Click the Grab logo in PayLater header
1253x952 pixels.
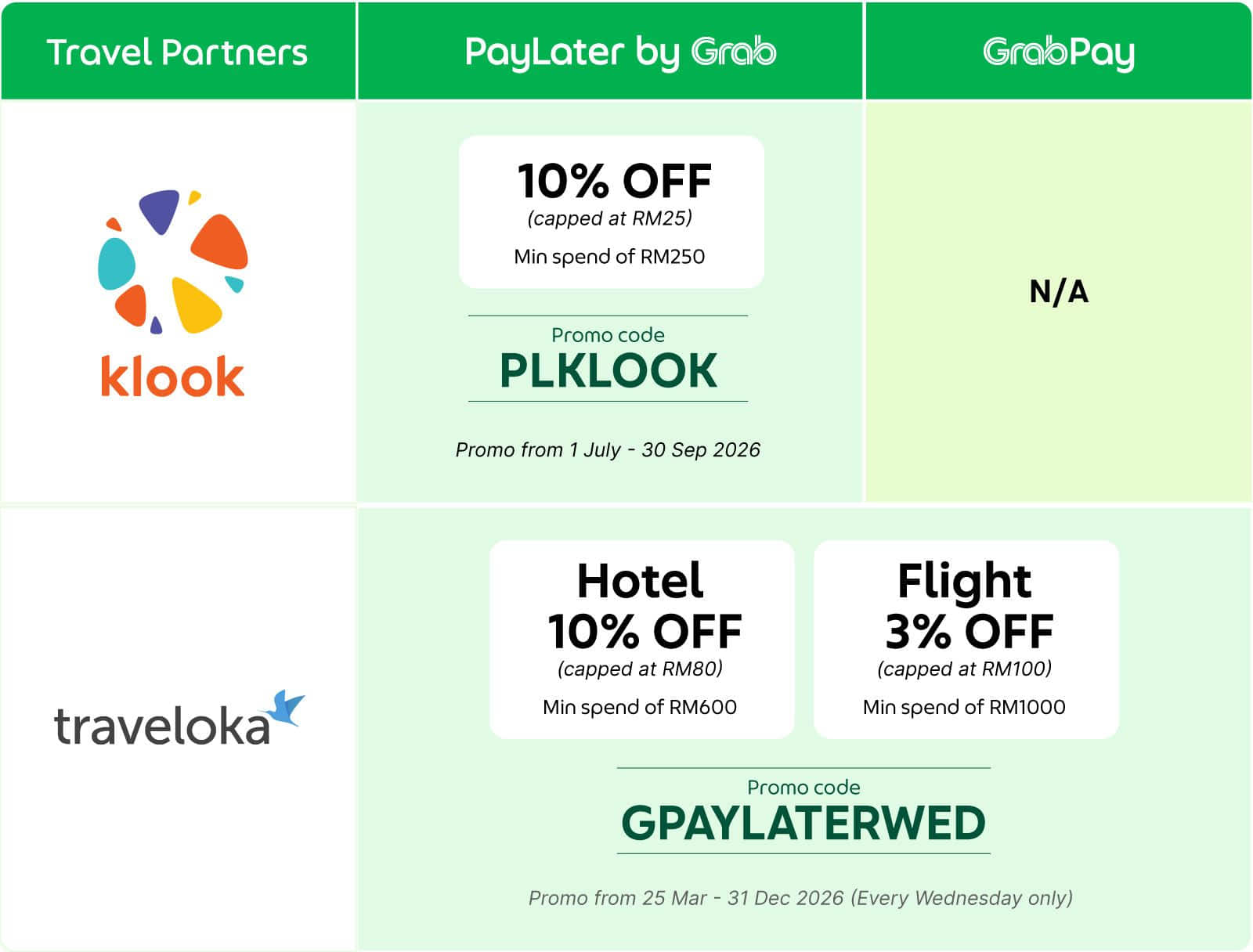[x=734, y=52]
